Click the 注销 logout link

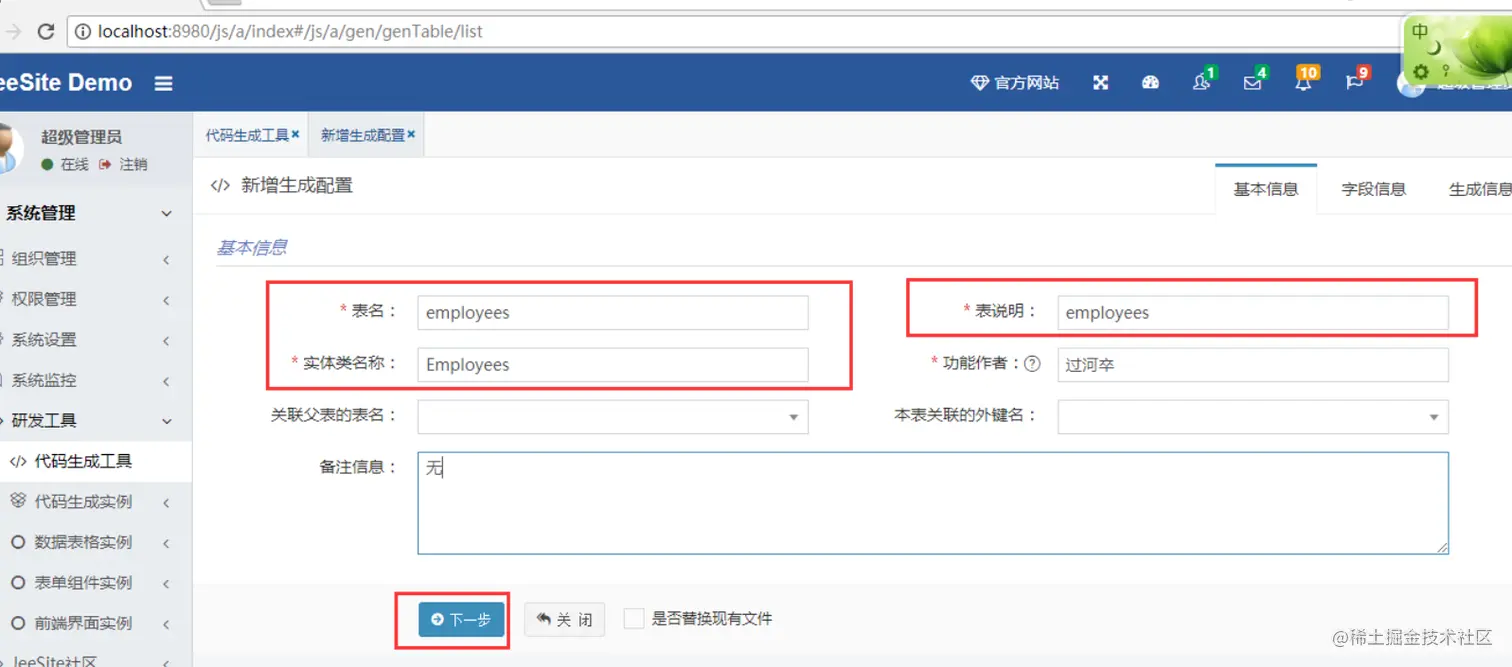[x=124, y=164]
